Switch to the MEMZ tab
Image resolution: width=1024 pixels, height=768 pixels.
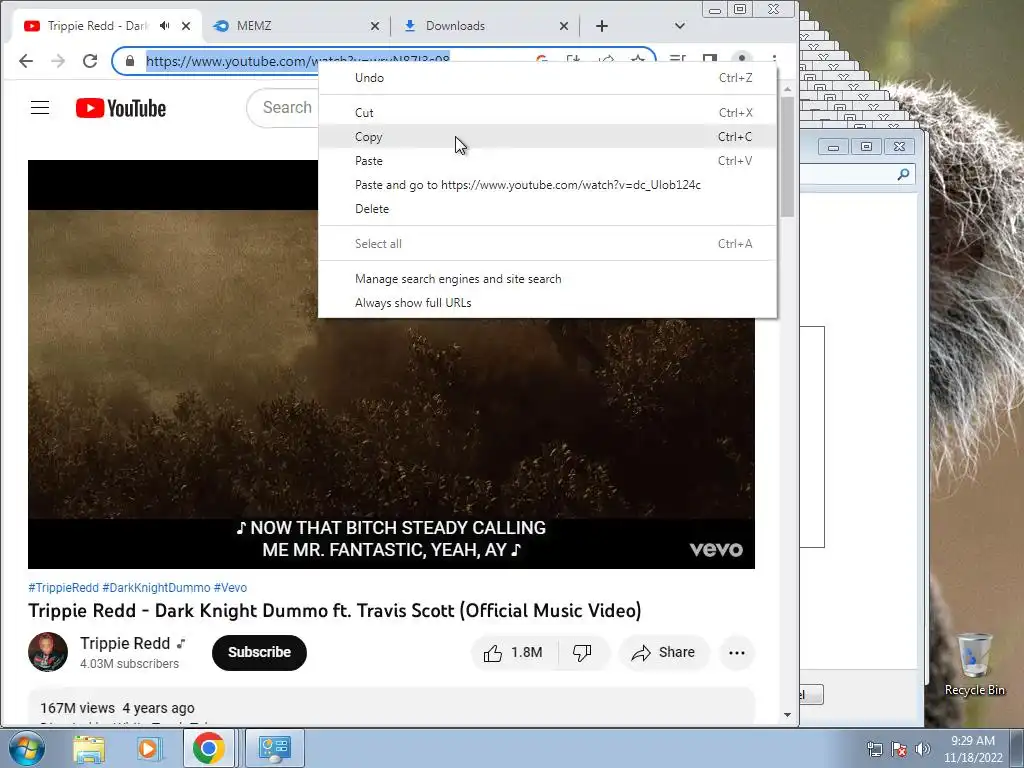click(x=297, y=26)
